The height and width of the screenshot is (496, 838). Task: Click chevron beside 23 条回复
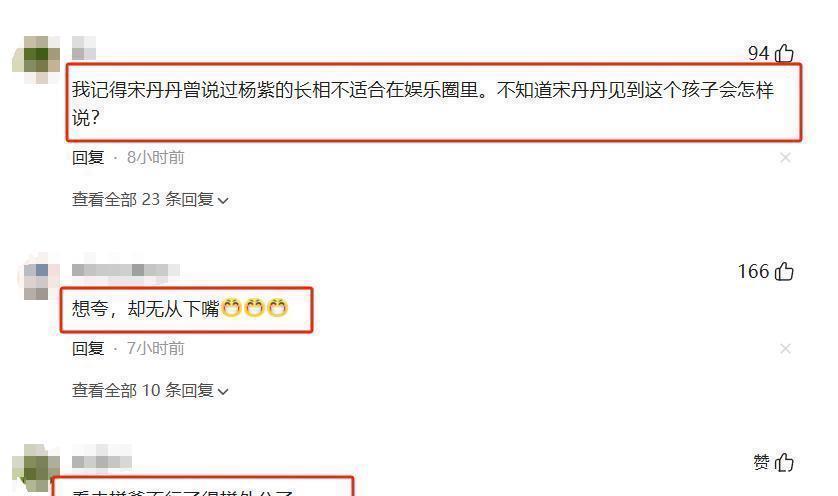223,201
